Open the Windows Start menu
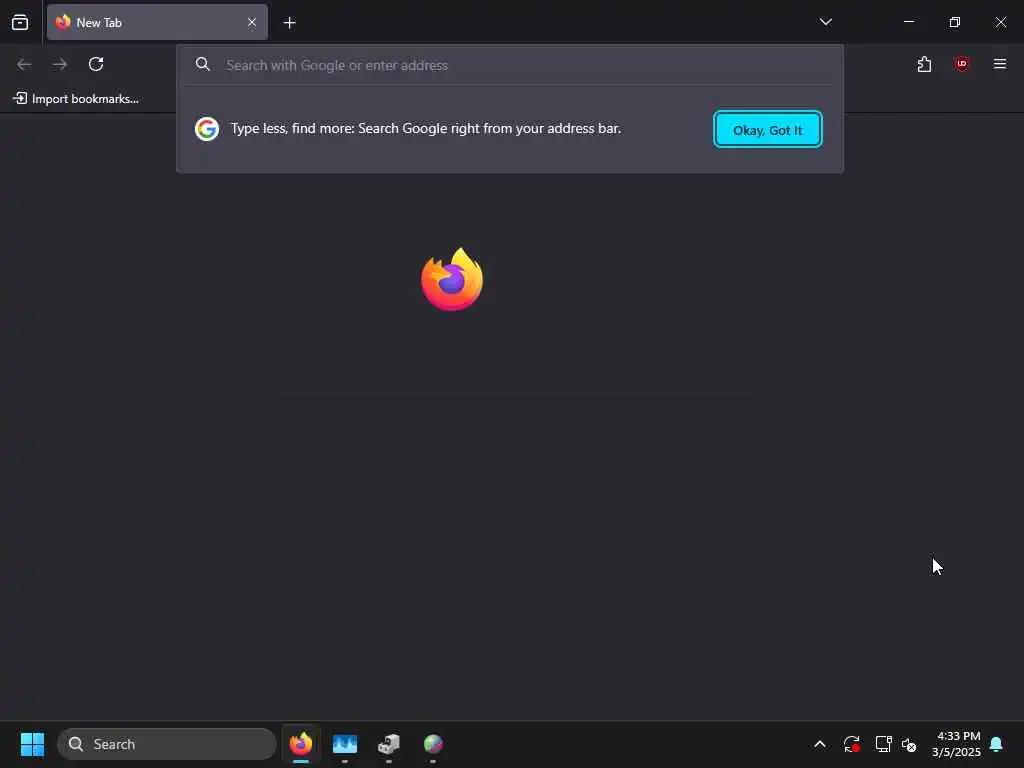Image resolution: width=1024 pixels, height=768 pixels. tap(32, 744)
